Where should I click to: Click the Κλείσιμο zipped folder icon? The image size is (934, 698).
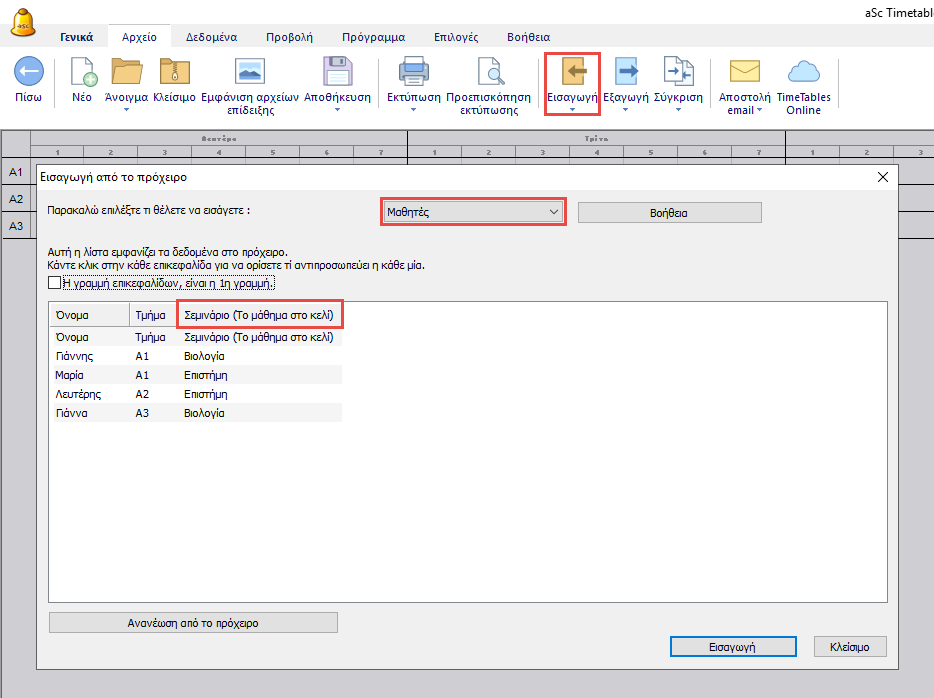pos(174,73)
